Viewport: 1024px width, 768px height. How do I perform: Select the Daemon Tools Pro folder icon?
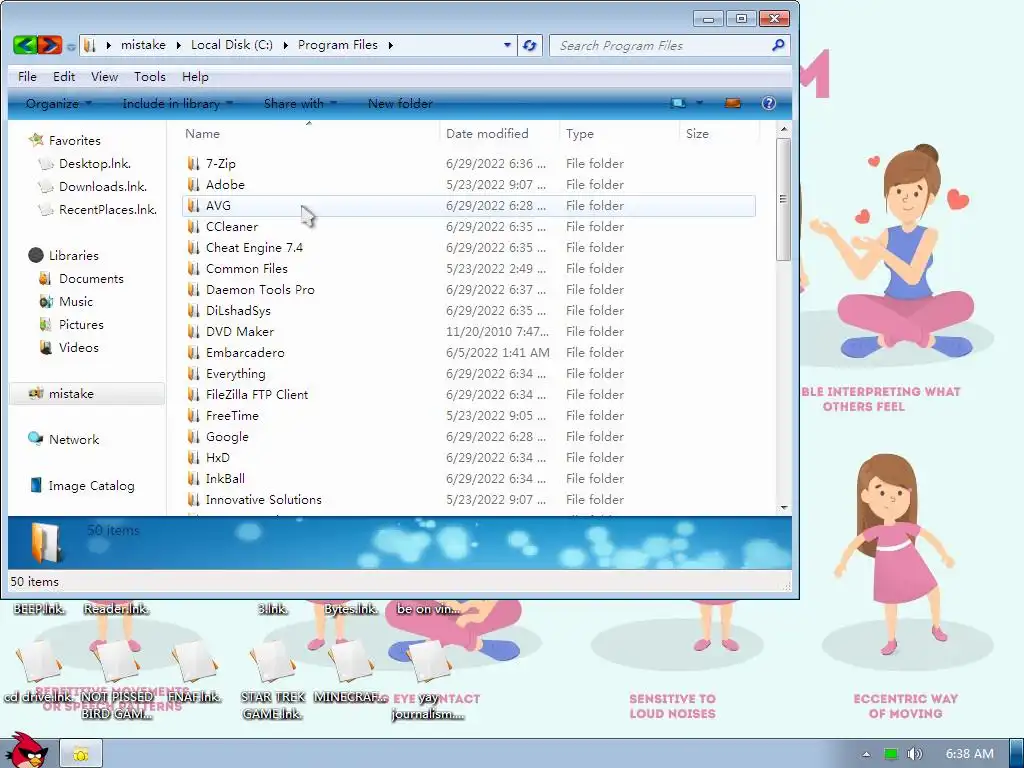coord(193,289)
